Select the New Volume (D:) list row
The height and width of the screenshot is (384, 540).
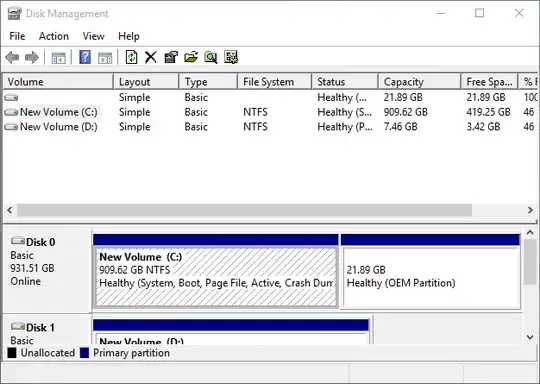(x=270, y=127)
